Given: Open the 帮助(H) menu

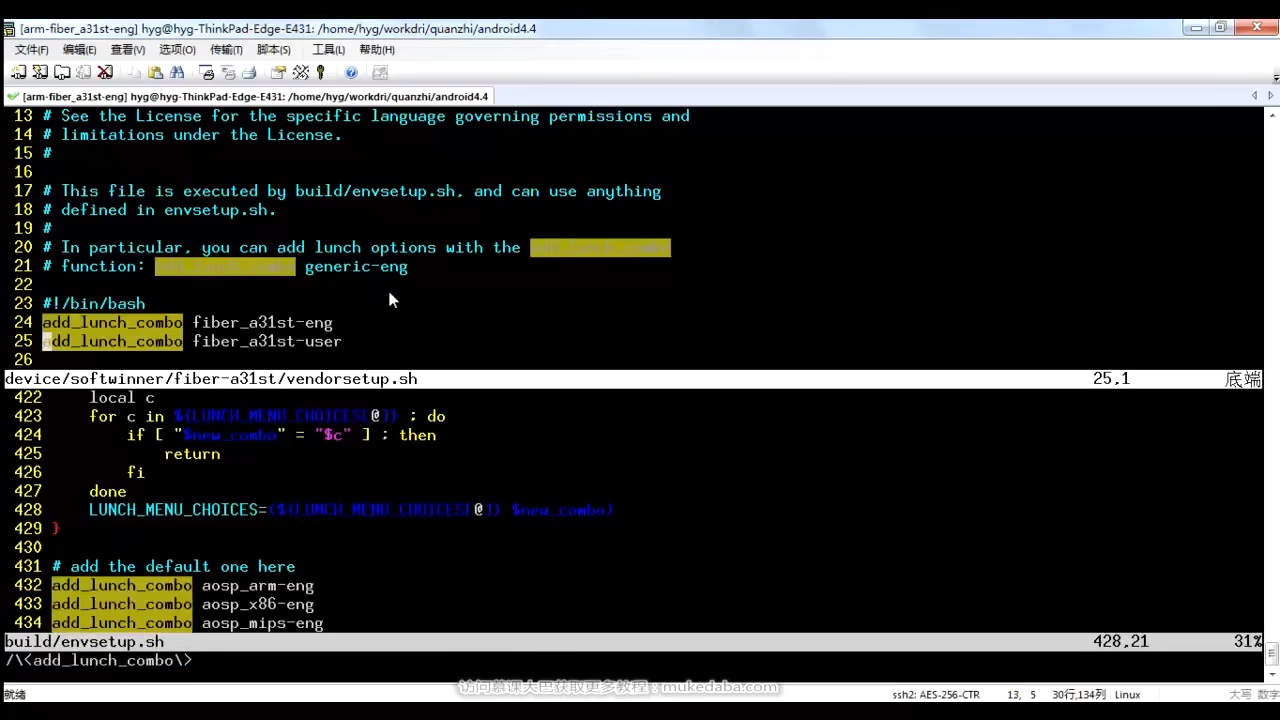Looking at the screenshot, I should tap(376, 49).
